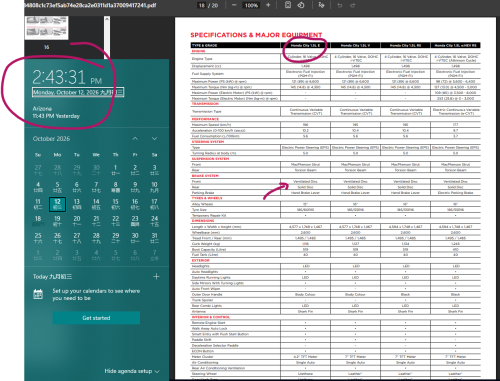Click the date line Monday, October 12, 2026
This screenshot has width=500, height=381.
point(78,92)
